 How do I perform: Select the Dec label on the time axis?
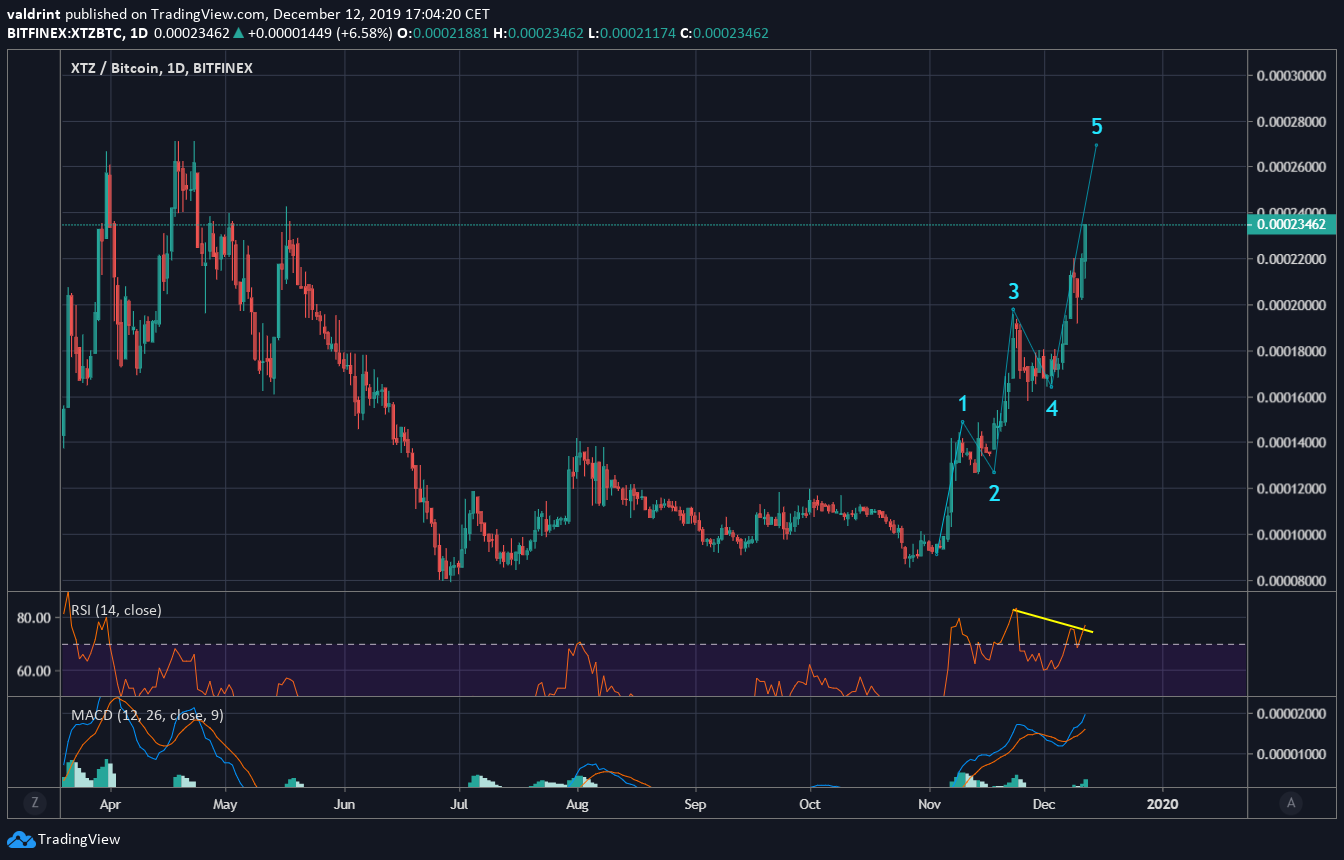[x=1044, y=804]
